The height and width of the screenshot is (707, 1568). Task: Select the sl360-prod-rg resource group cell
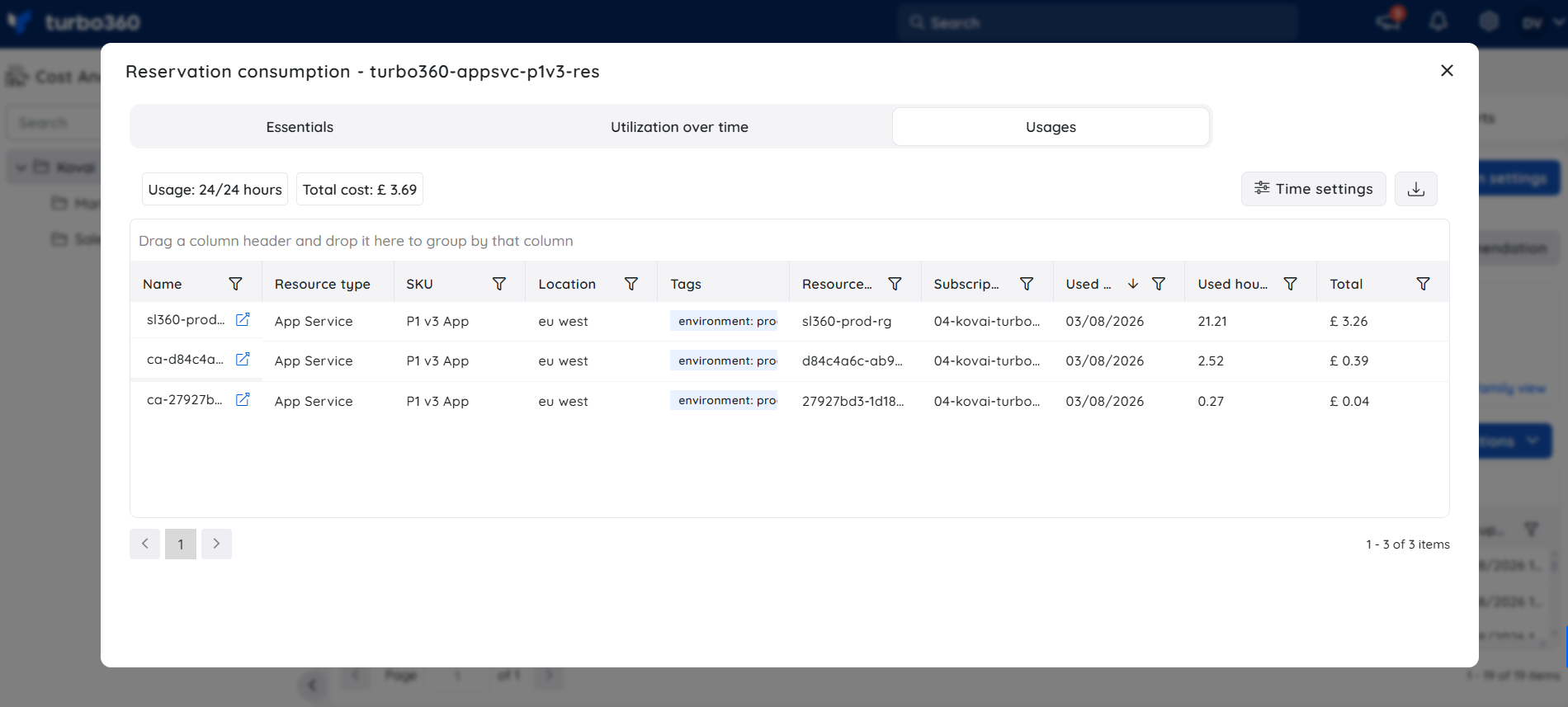847,321
